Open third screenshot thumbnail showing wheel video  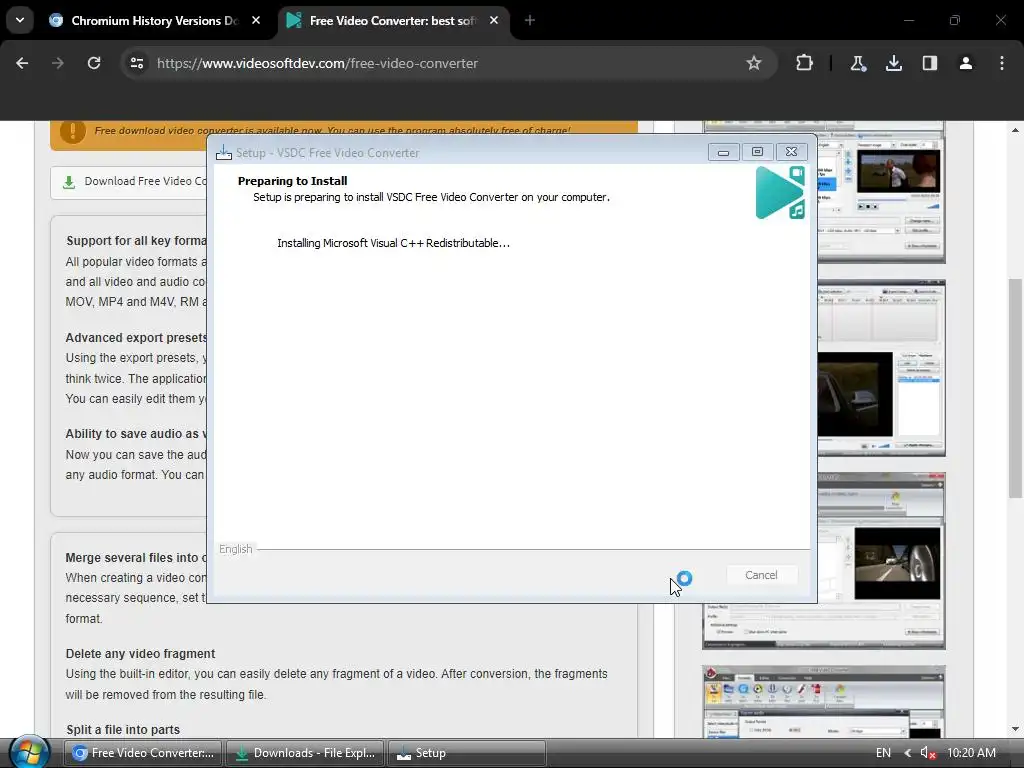click(x=881, y=560)
